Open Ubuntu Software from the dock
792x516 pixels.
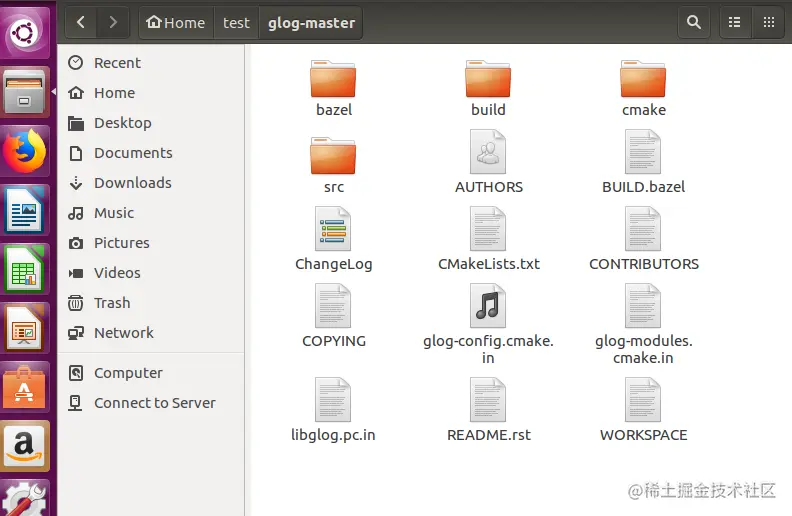(24, 388)
